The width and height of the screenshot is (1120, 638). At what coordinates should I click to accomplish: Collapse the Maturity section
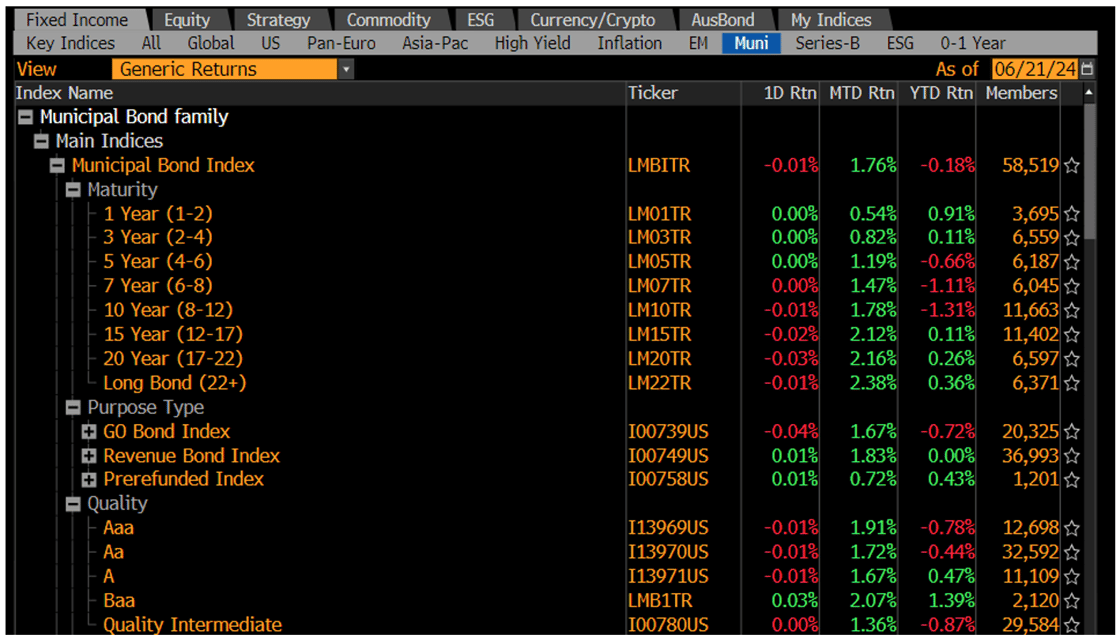[72, 189]
